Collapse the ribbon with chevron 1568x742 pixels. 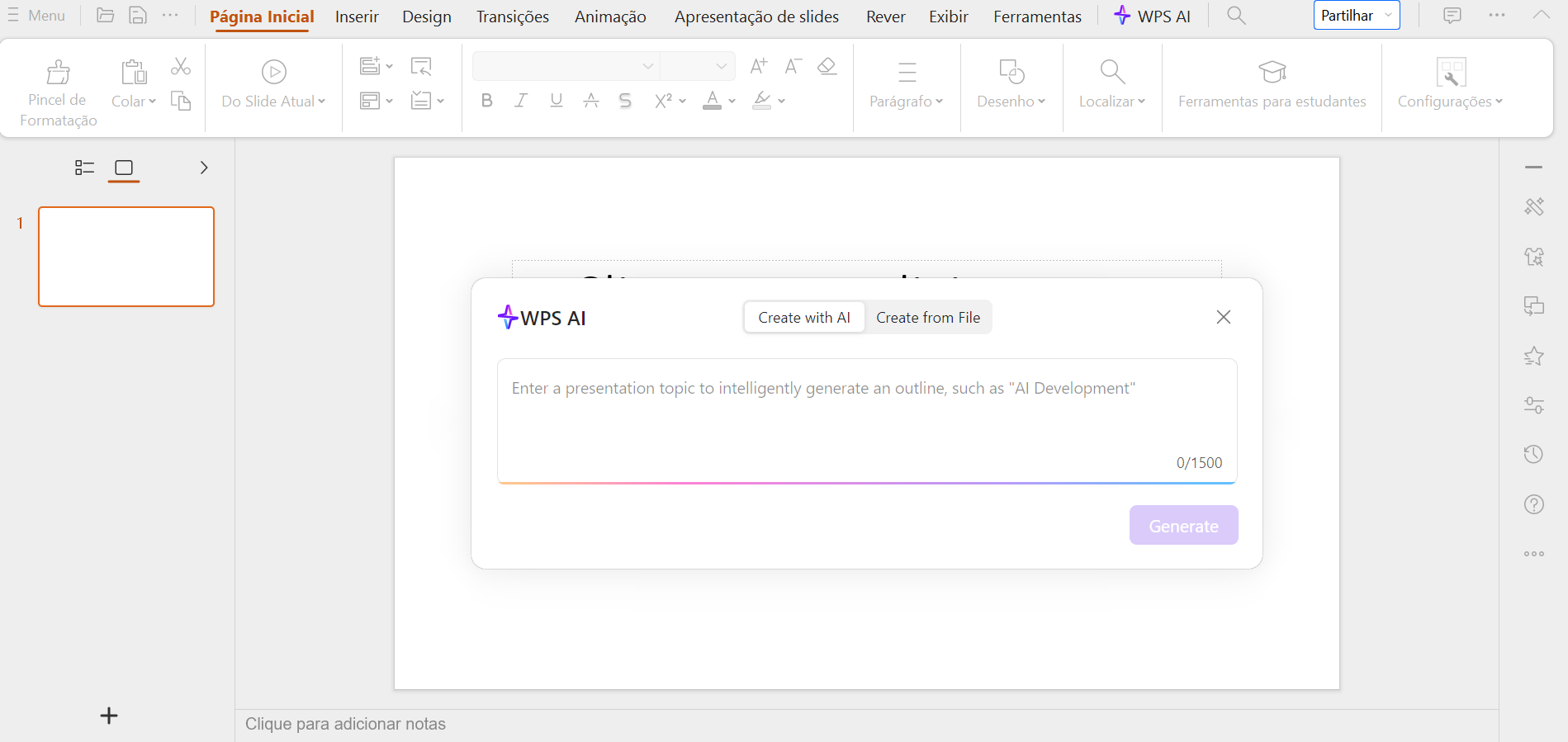[1541, 15]
